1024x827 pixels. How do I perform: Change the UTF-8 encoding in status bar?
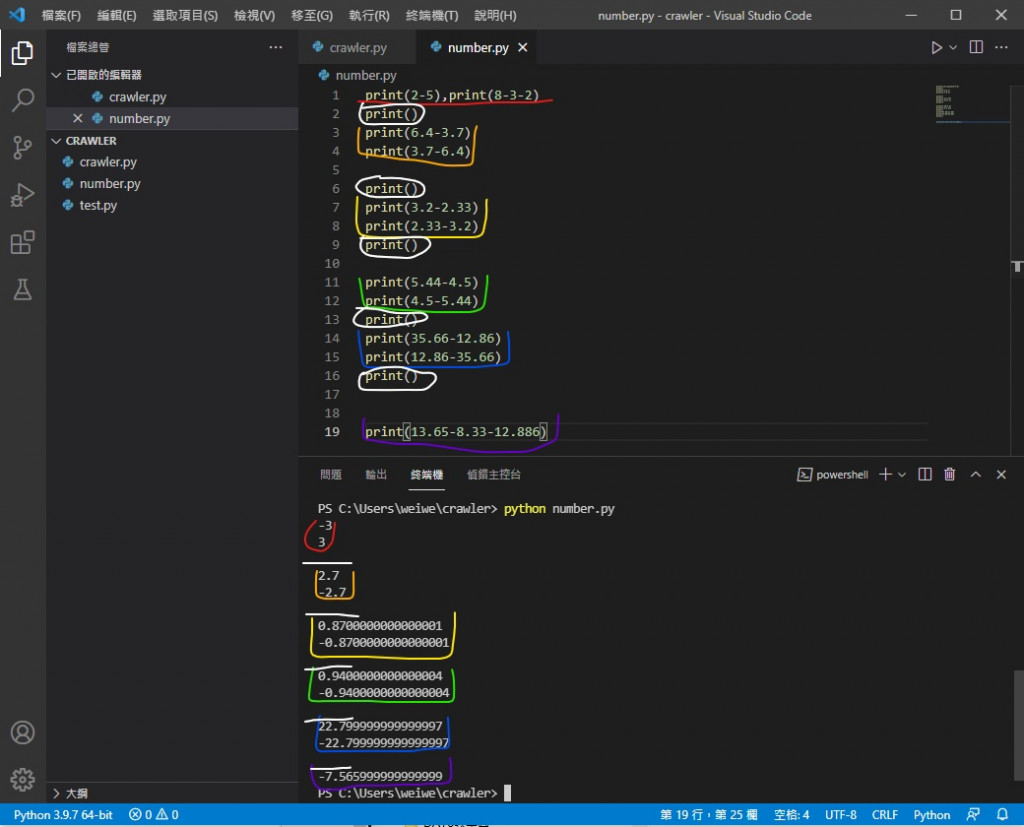click(x=840, y=815)
